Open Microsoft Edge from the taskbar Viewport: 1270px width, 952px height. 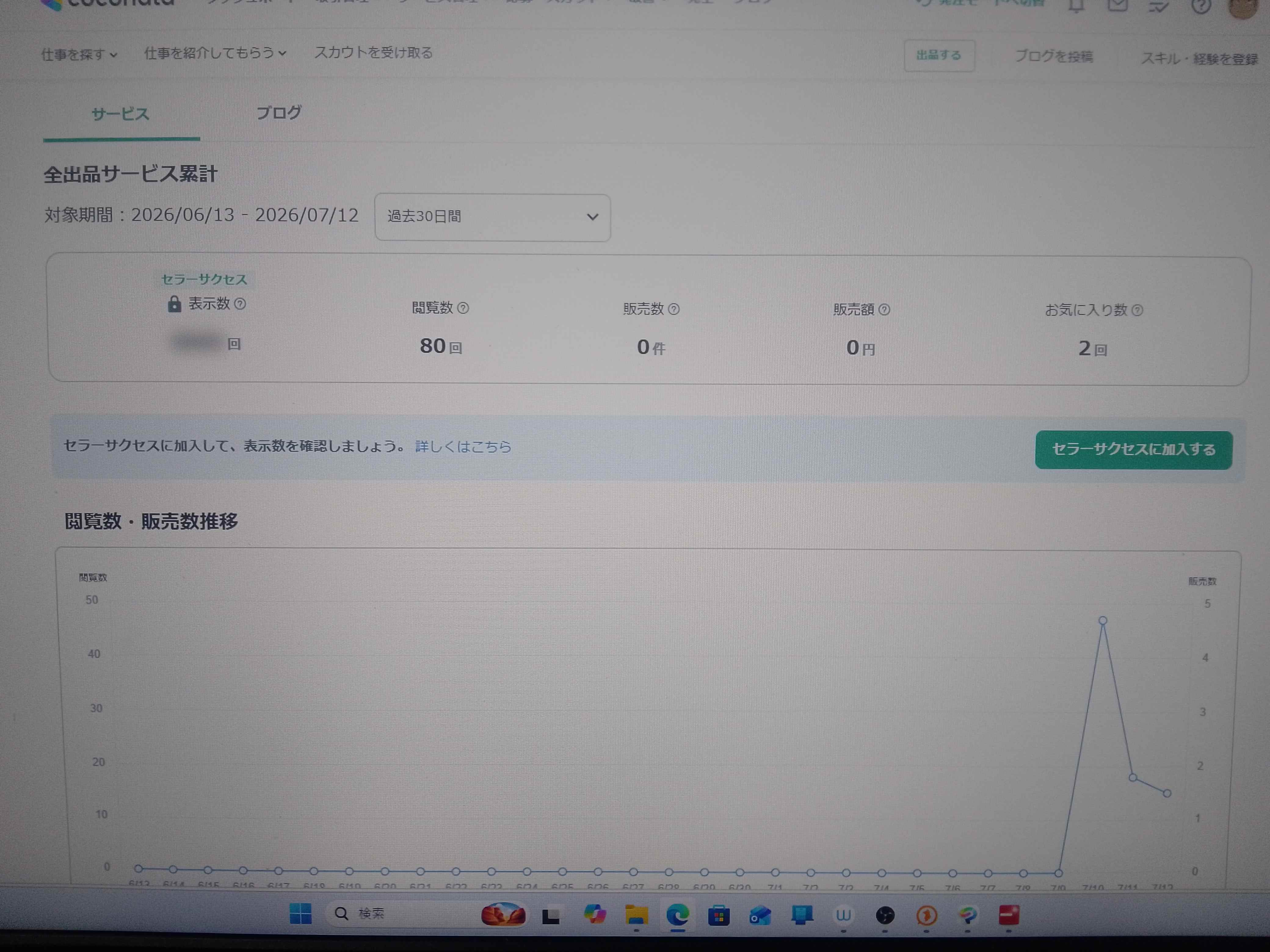(677, 915)
